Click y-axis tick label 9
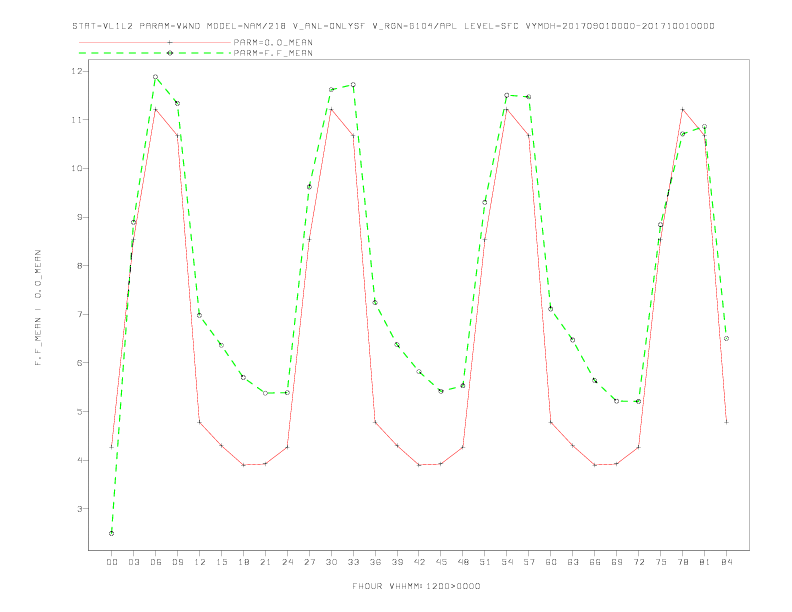The image size is (792, 612). [x=80, y=217]
